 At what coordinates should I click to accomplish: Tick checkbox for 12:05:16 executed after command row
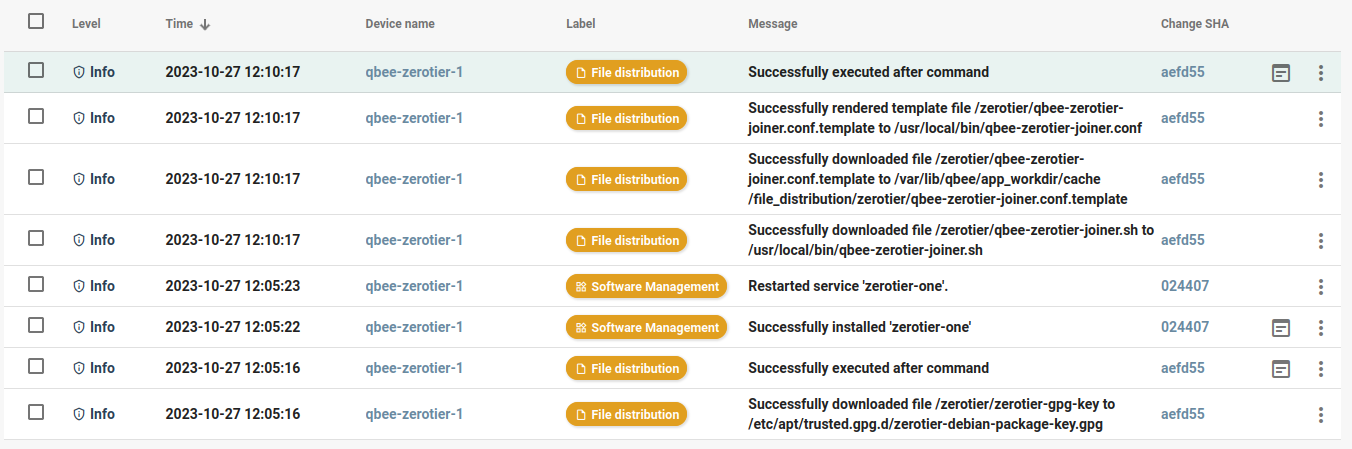36,366
